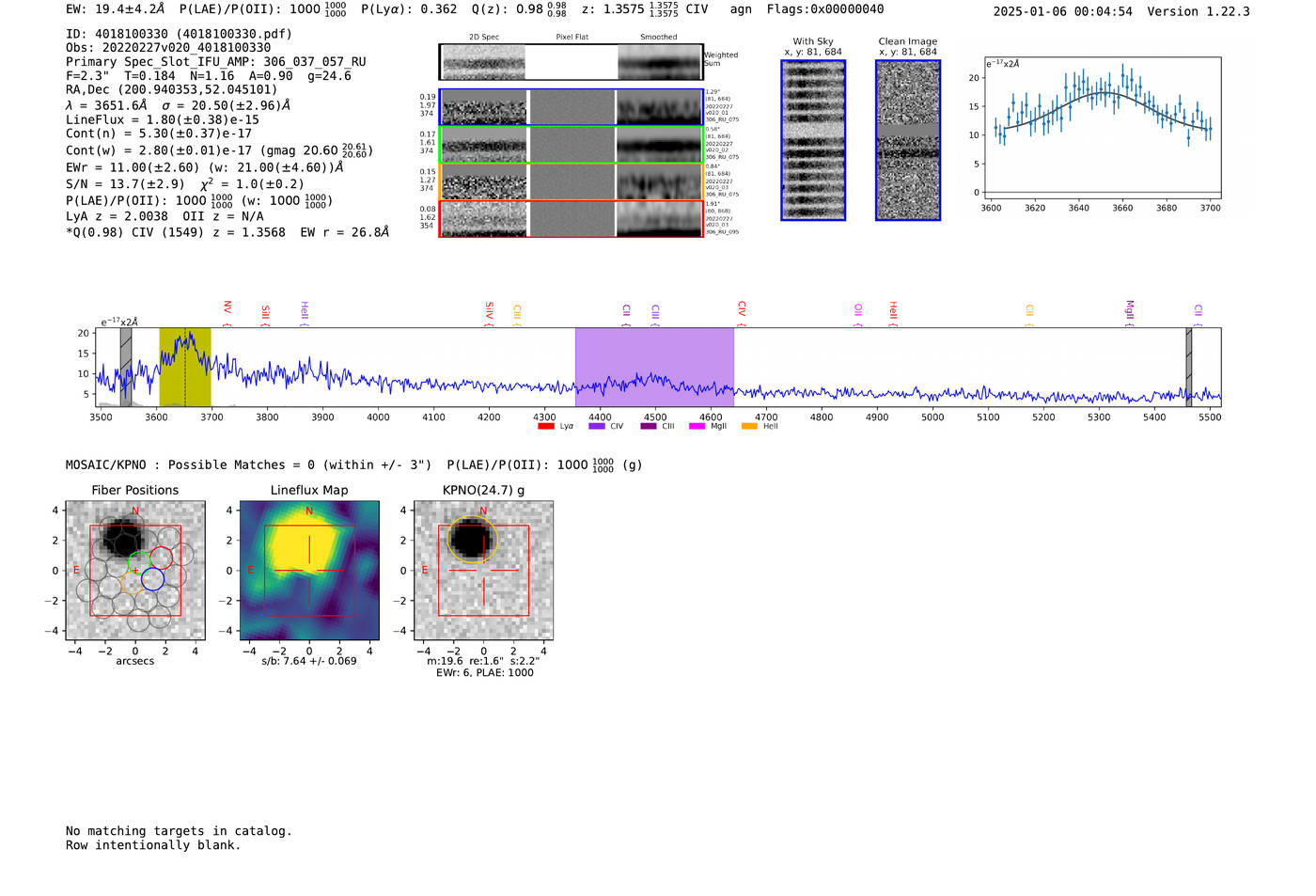Click the orange HeII legend swatch
This screenshot has height=896, width=1316.
coord(749,426)
